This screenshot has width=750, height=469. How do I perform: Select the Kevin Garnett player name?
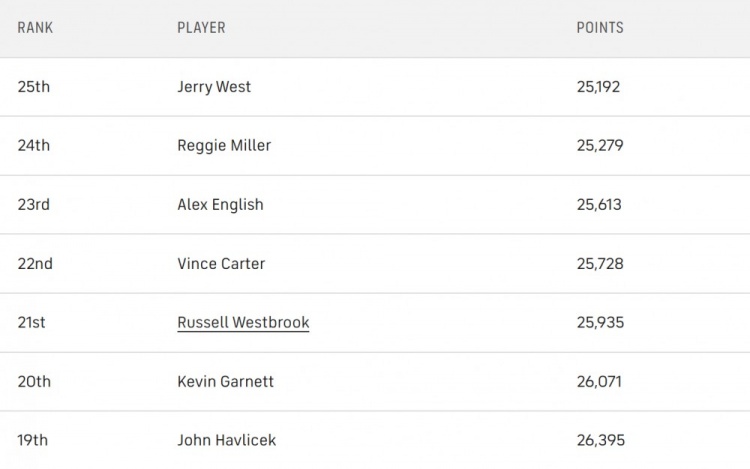225,381
